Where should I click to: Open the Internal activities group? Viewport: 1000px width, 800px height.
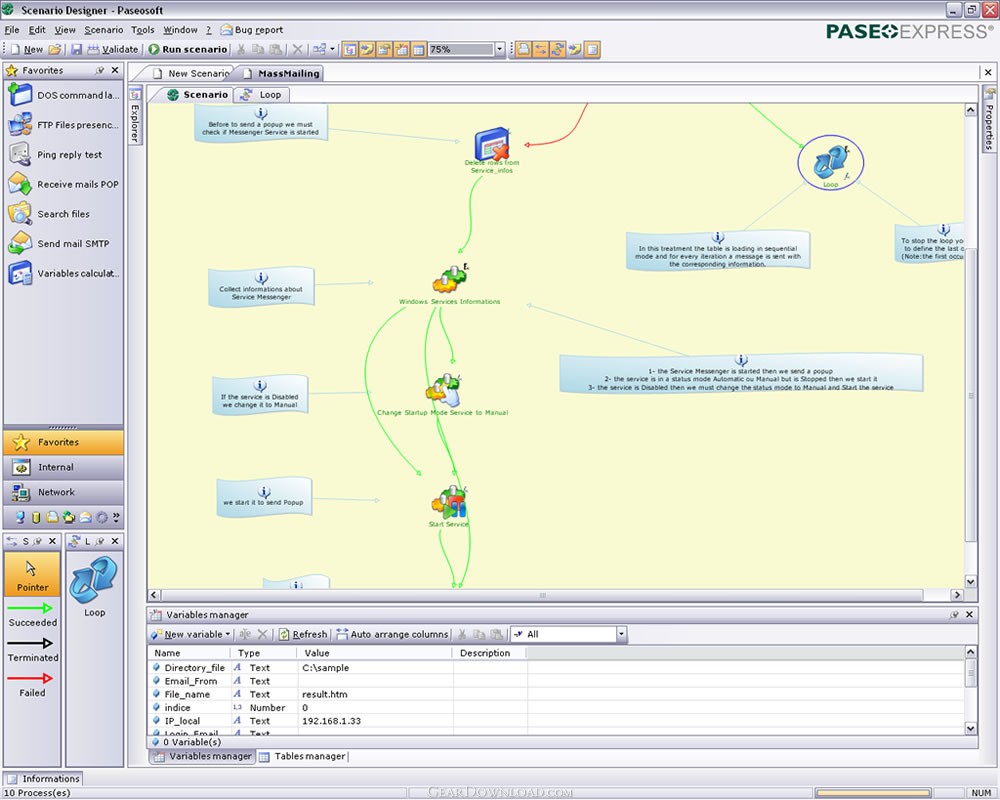63,467
